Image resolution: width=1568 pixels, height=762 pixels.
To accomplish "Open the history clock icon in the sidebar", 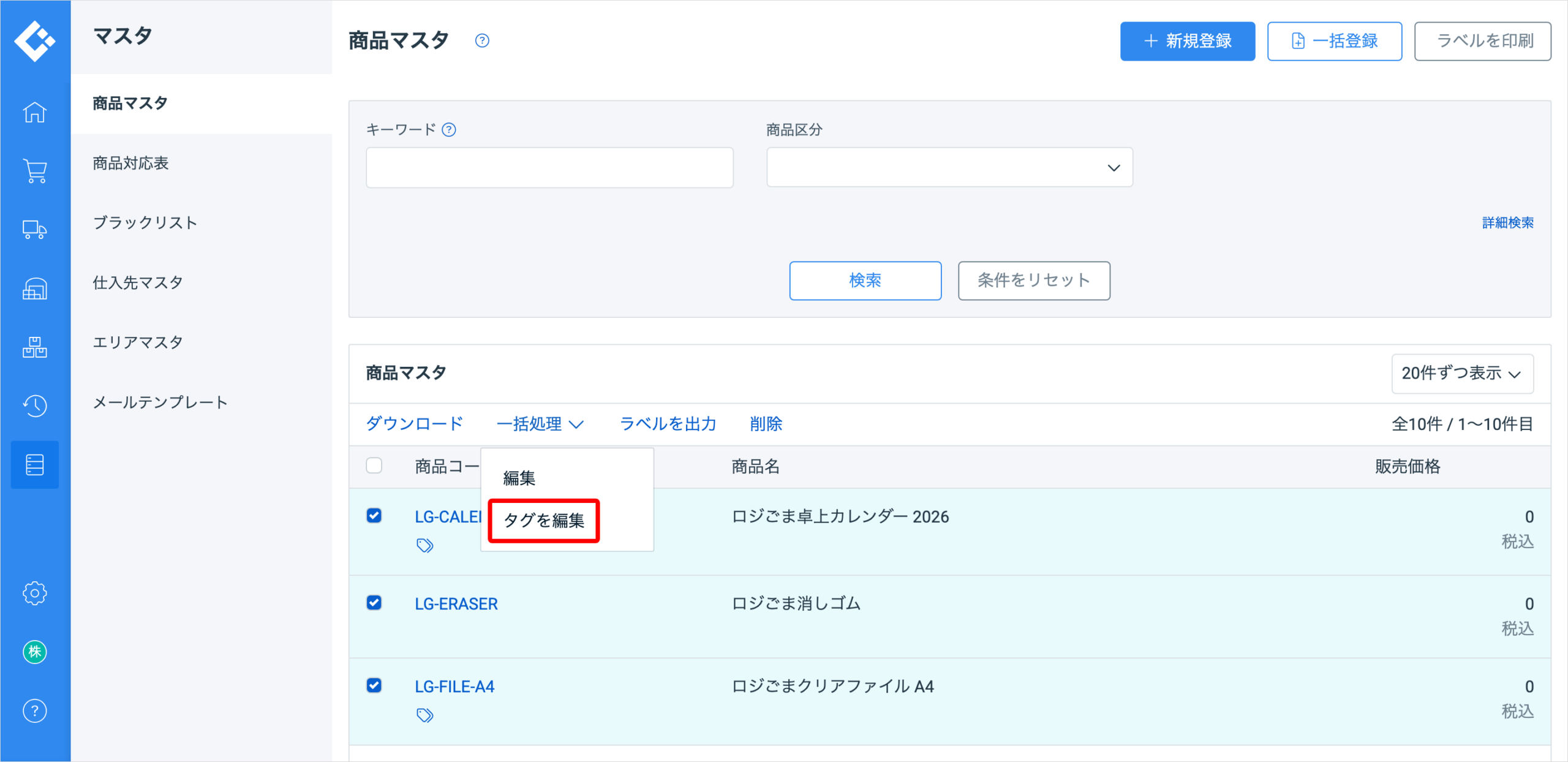I will click(35, 406).
